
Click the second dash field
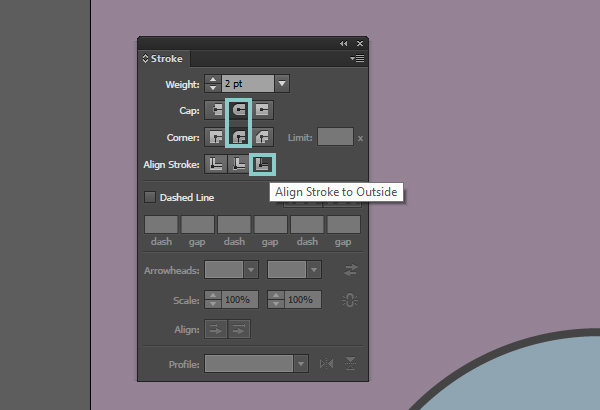click(x=234, y=224)
